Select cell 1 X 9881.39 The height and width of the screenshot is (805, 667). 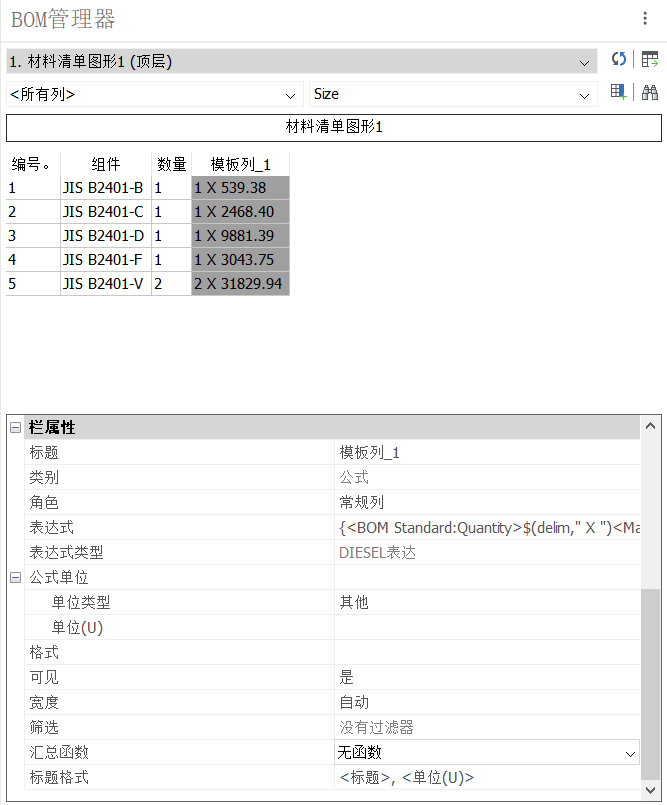(240, 236)
